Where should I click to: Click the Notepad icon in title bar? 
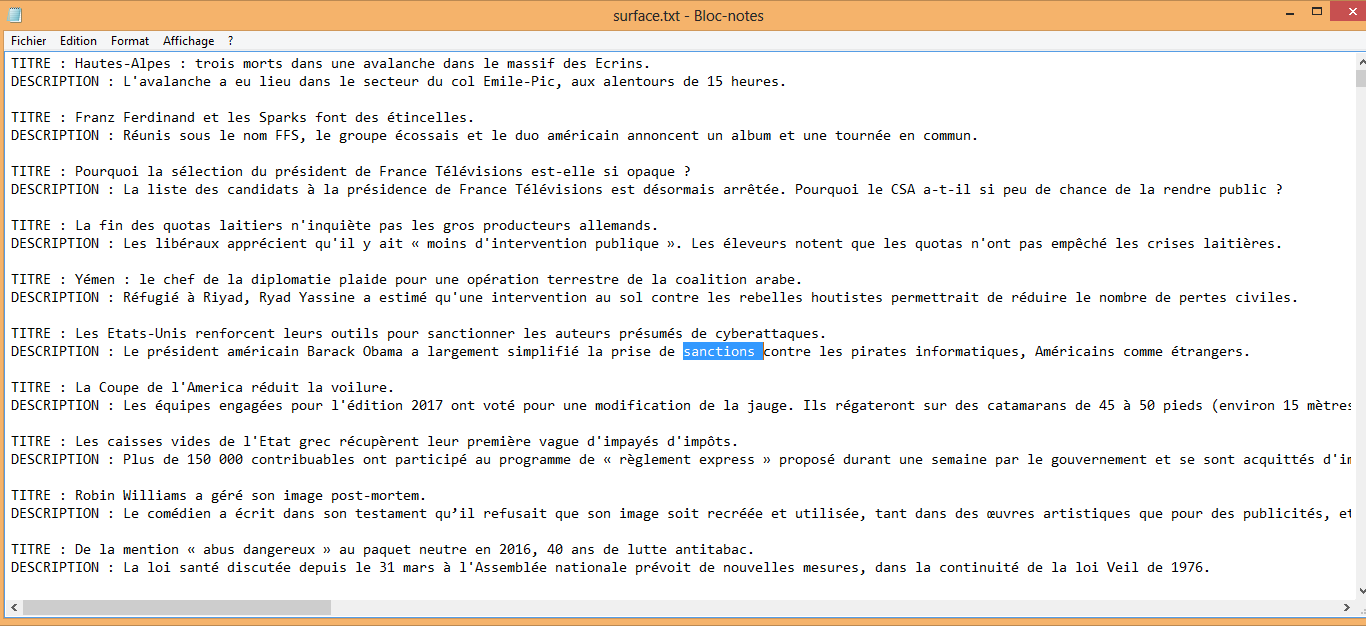pyautogui.click(x=15, y=15)
